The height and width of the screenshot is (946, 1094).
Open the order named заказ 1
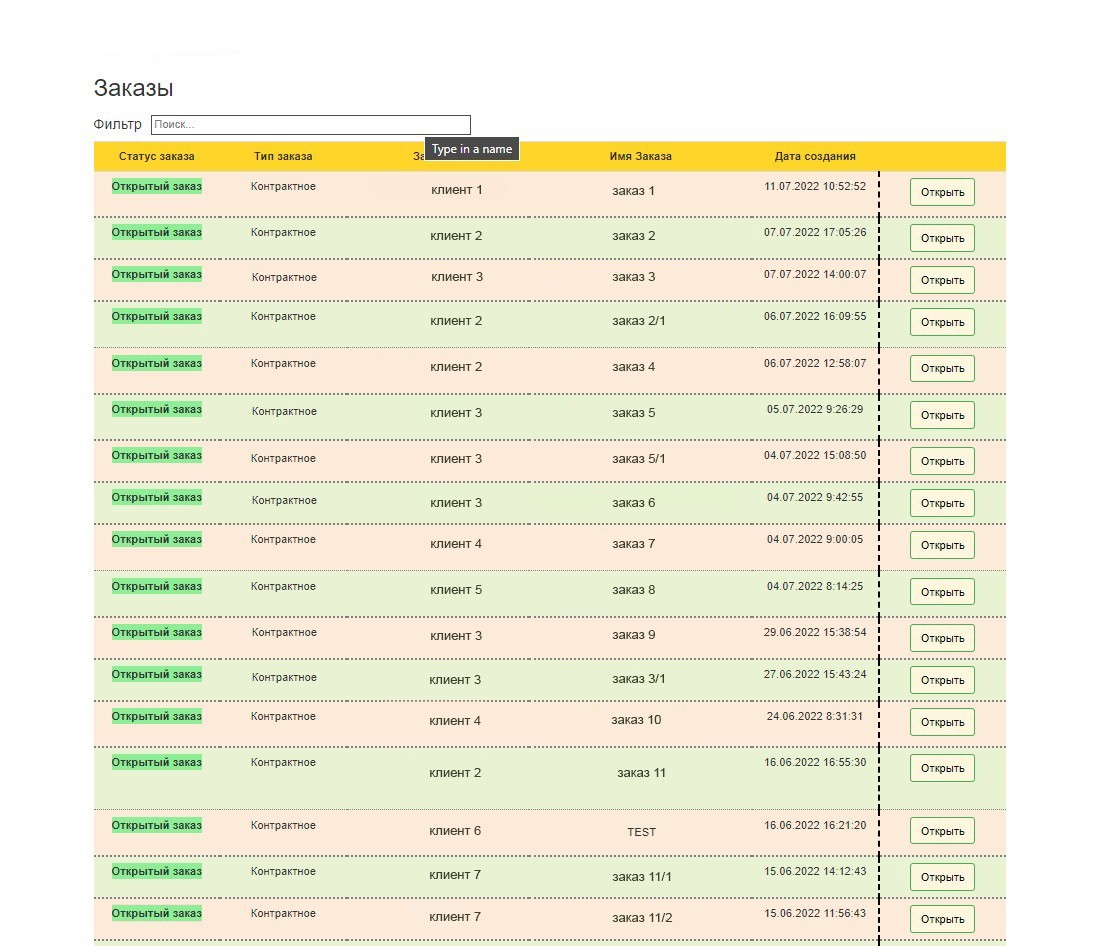(941, 192)
